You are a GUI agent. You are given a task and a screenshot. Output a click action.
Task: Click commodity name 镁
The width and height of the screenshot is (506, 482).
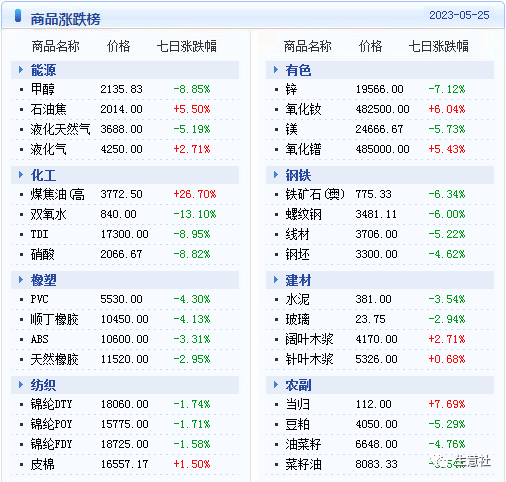tap(291, 129)
